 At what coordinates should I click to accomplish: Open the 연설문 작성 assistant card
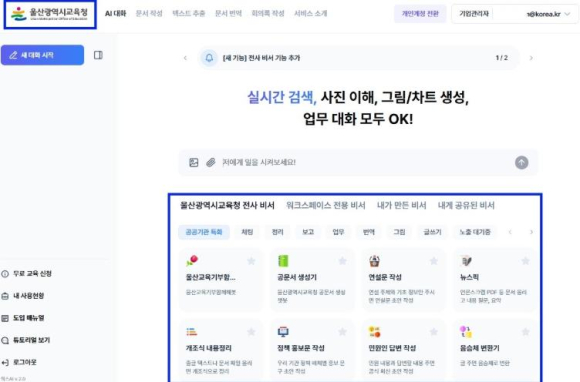pyautogui.click(x=403, y=280)
